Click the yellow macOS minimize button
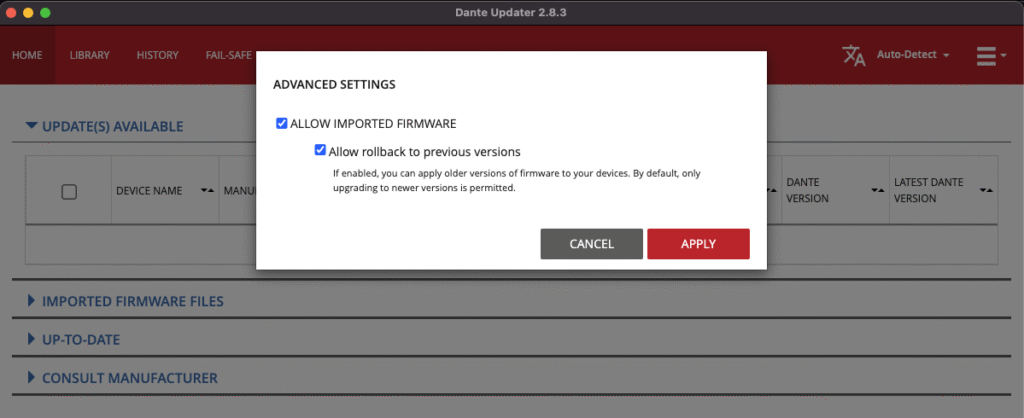Image resolution: width=1024 pixels, height=418 pixels. click(x=28, y=11)
